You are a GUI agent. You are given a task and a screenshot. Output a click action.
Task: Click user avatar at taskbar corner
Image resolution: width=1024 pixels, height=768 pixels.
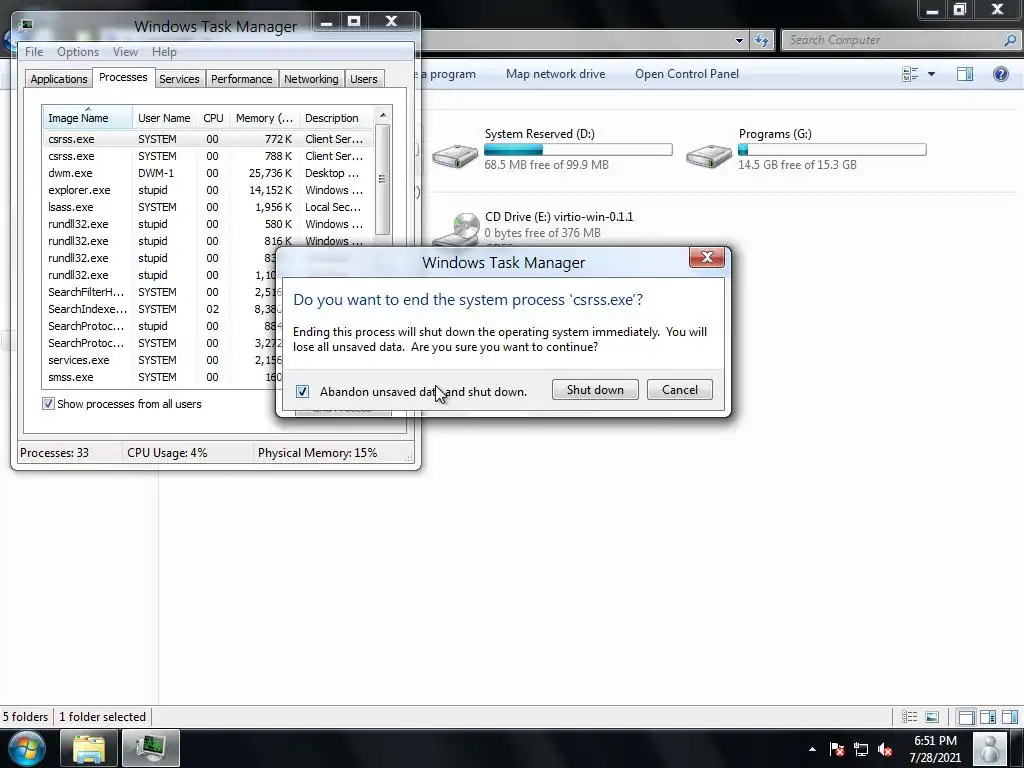pos(990,748)
